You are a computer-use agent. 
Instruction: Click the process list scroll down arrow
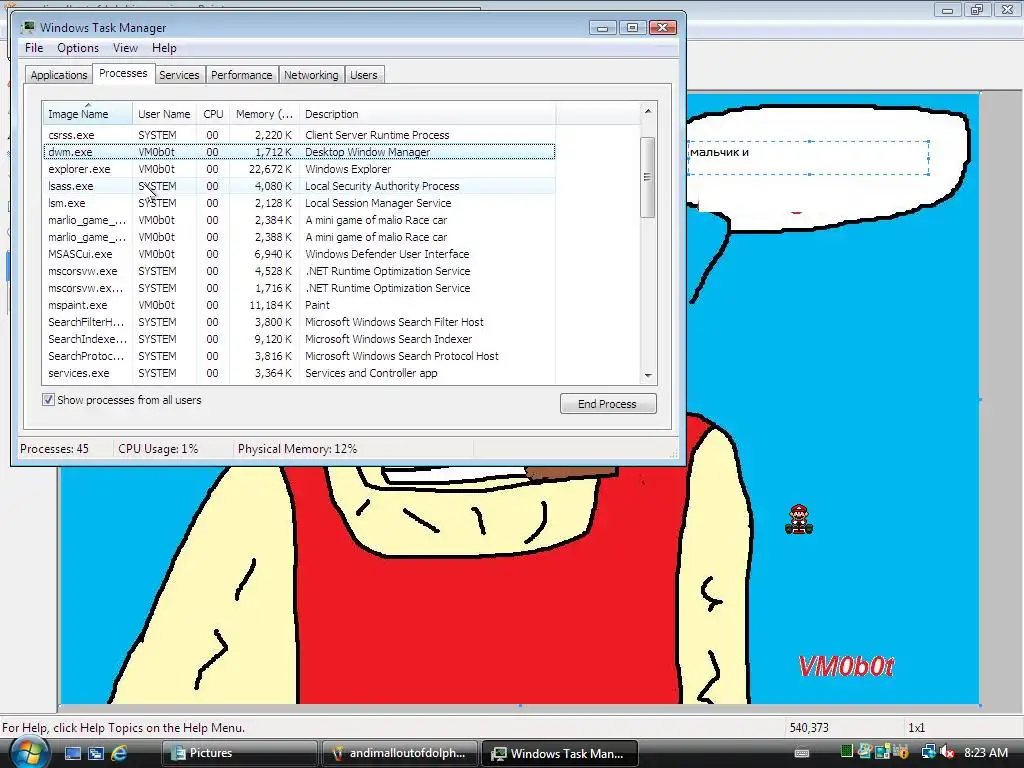648,376
